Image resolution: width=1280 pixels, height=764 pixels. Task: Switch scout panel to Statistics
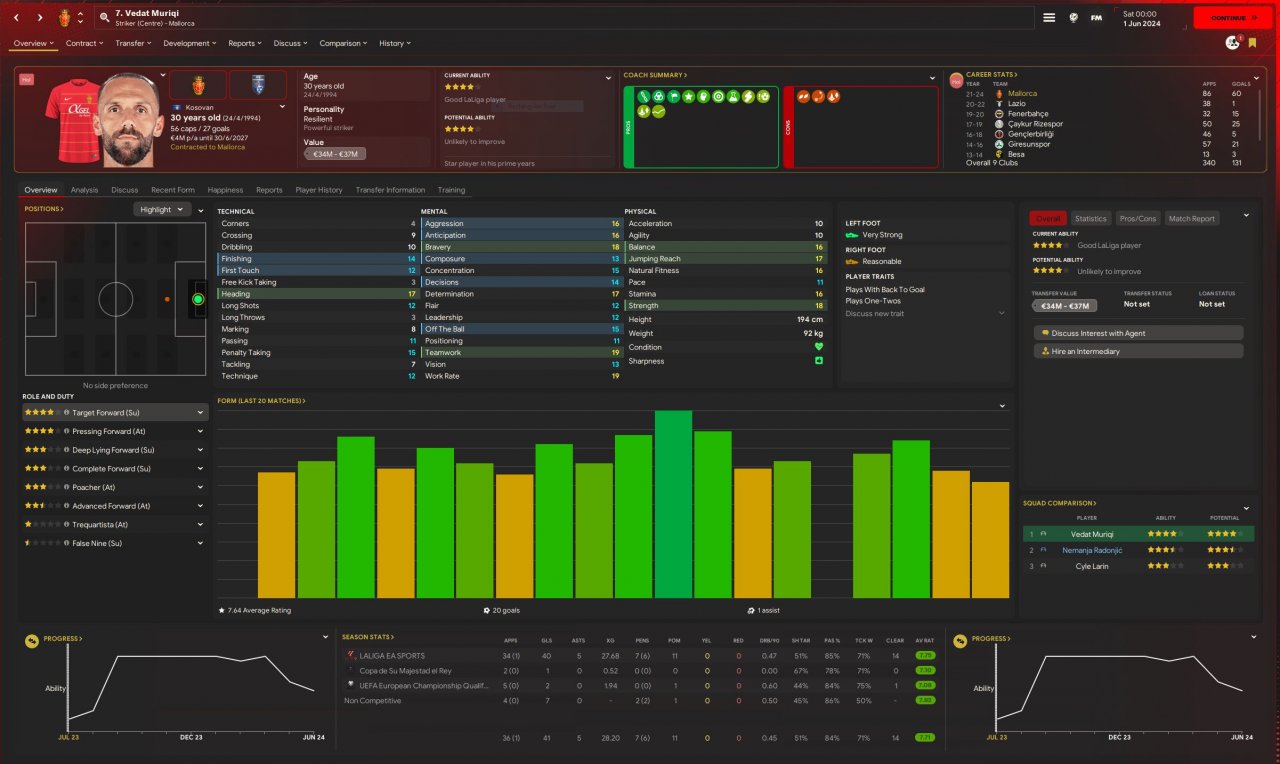point(1091,218)
